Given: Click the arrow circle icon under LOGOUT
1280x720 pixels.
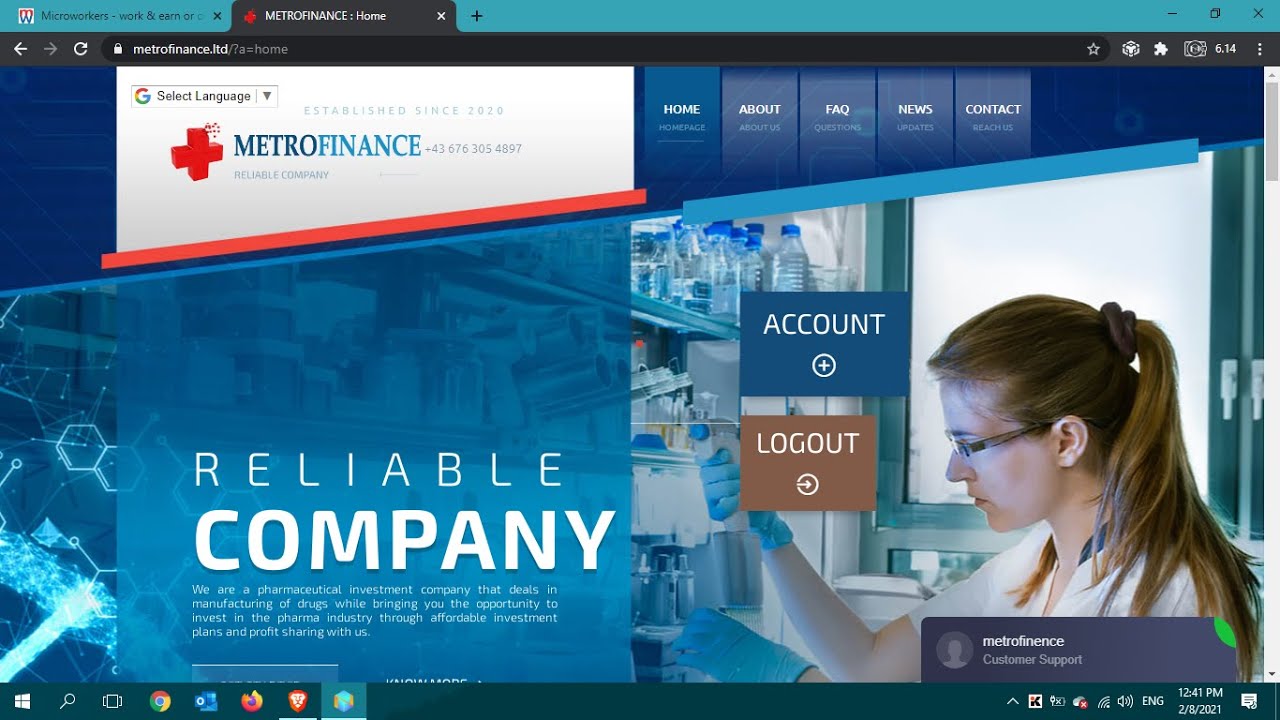Looking at the screenshot, I should [807, 485].
